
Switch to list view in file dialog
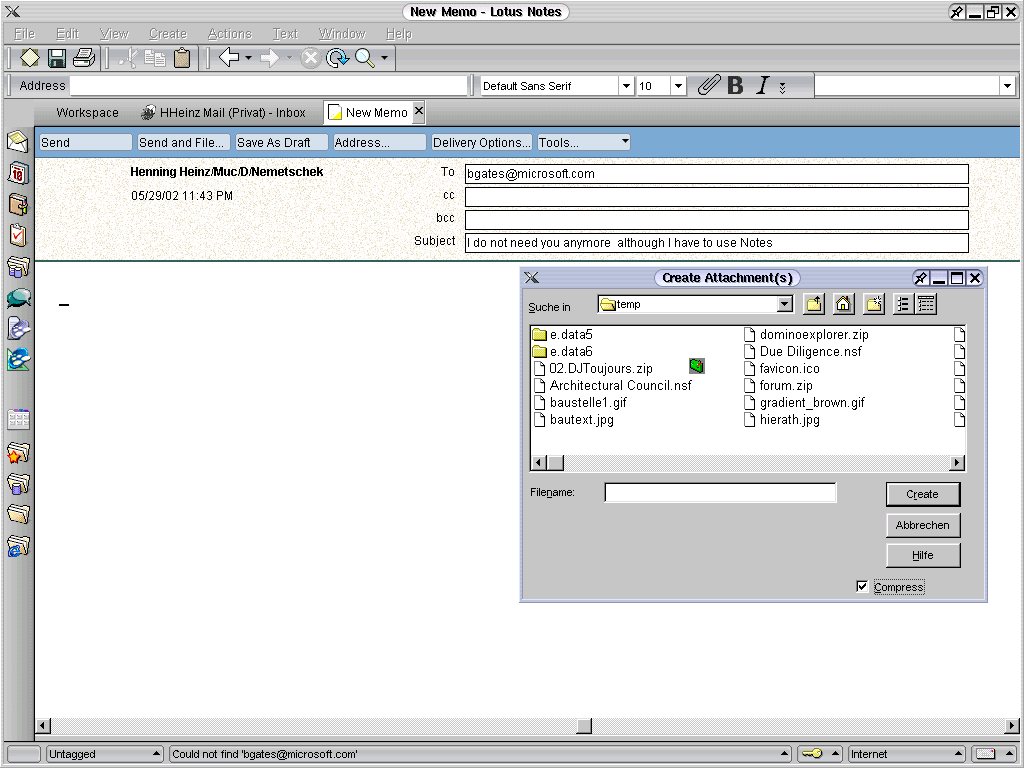[x=903, y=304]
